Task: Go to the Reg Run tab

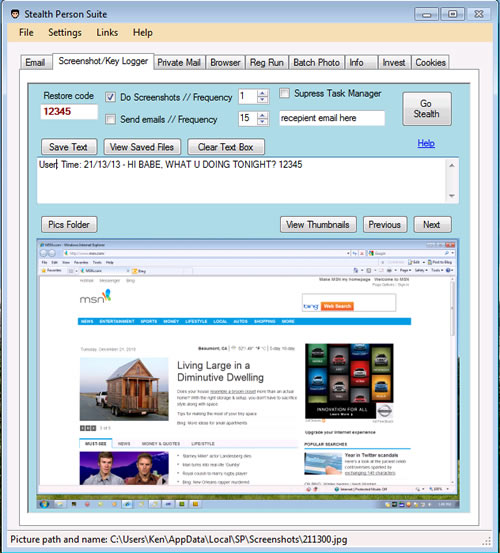Action: point(267,62)
